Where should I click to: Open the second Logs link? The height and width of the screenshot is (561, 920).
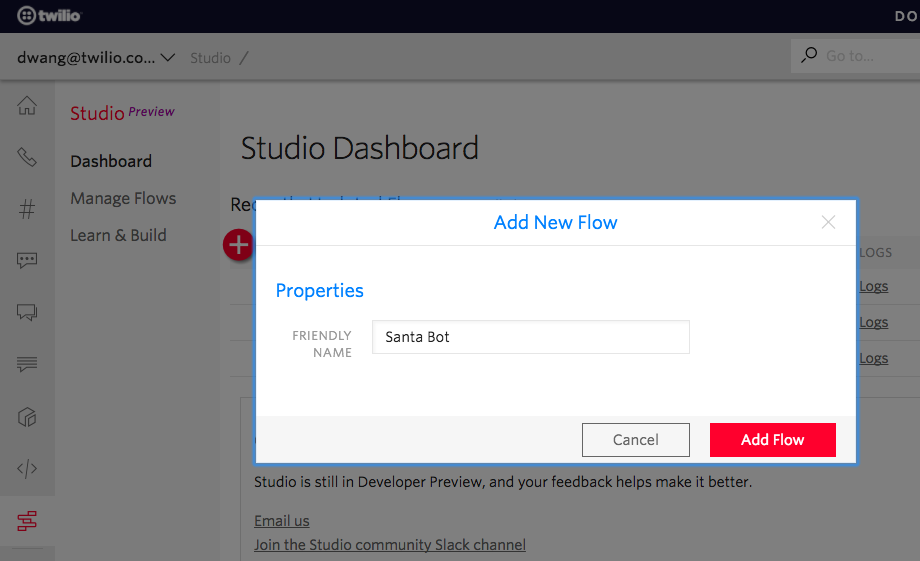pos(874,322)
